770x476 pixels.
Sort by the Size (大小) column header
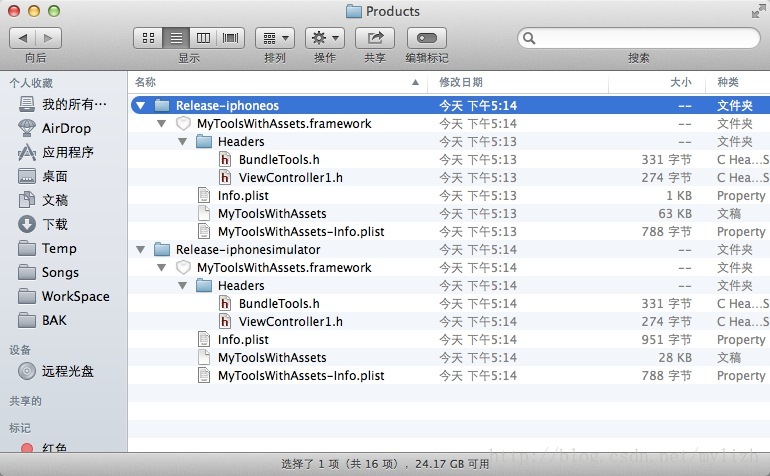pos(657,83)
